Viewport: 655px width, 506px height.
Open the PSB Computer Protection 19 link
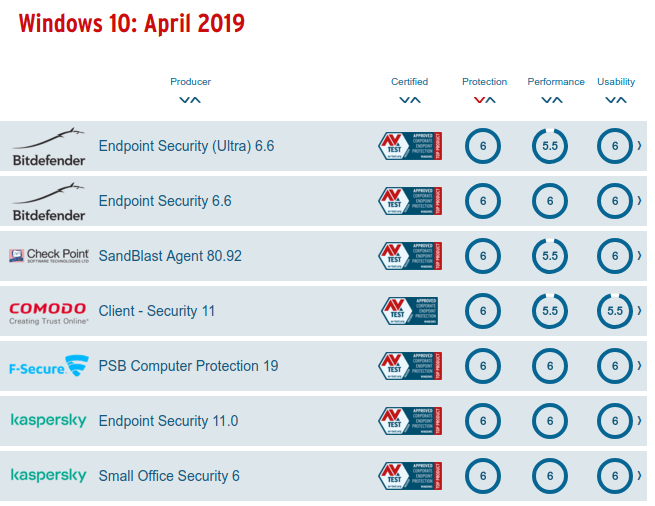188,366
